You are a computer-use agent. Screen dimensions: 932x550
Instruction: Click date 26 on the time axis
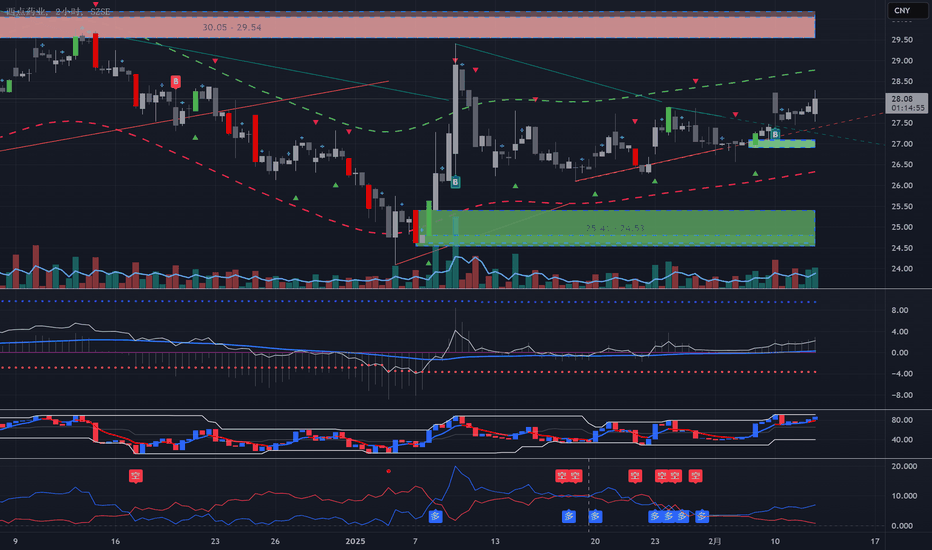coord(275,541)
